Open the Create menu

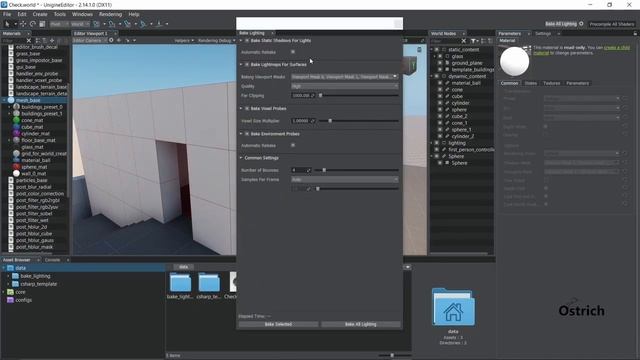click(x=40, y=14)
